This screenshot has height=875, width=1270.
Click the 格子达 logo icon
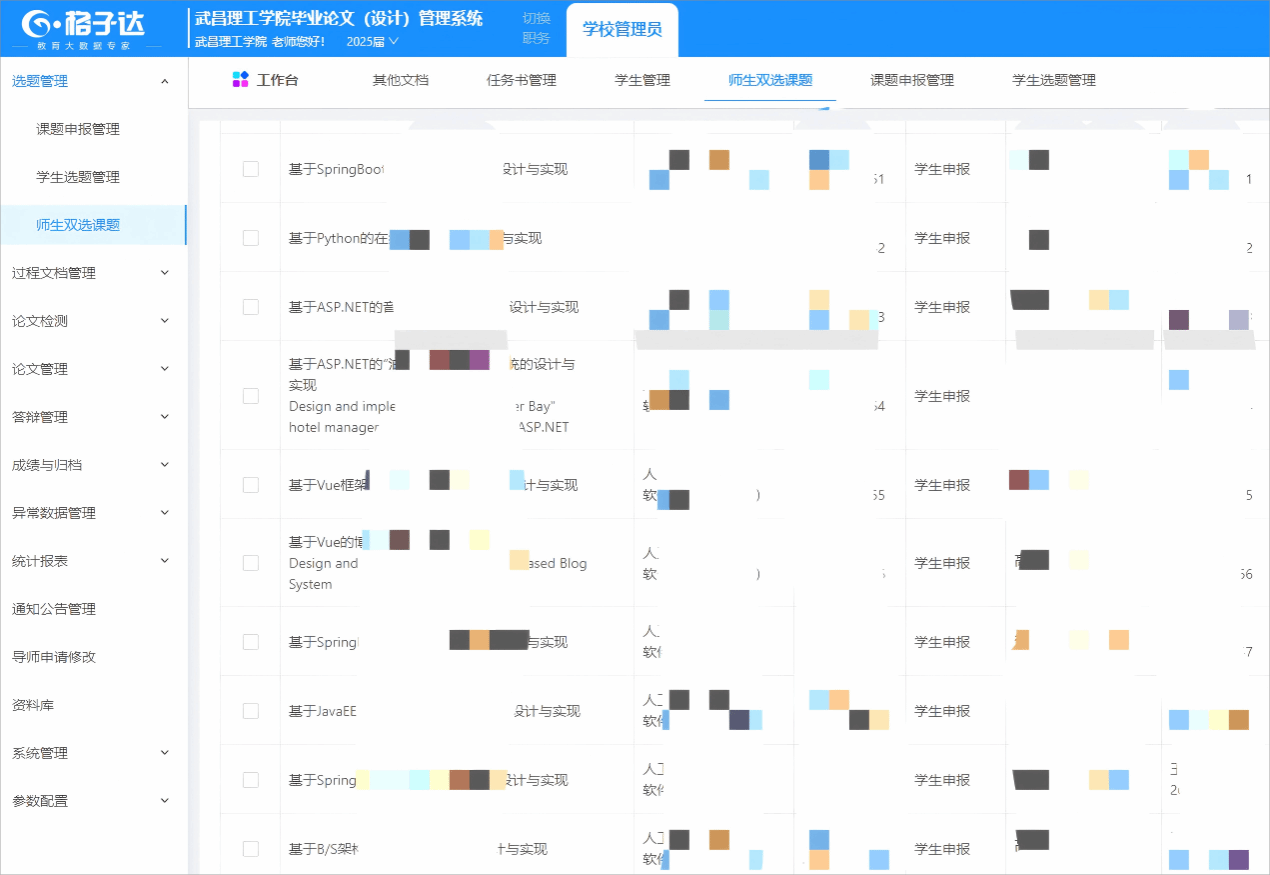point(36,24)
